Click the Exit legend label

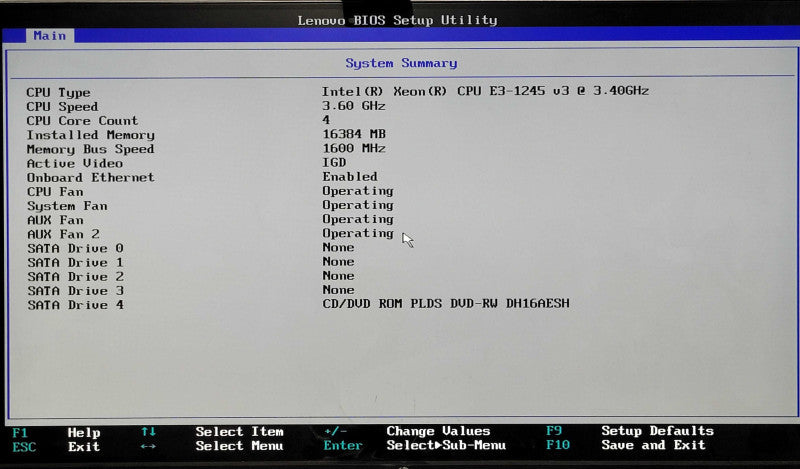click(84, 447)
